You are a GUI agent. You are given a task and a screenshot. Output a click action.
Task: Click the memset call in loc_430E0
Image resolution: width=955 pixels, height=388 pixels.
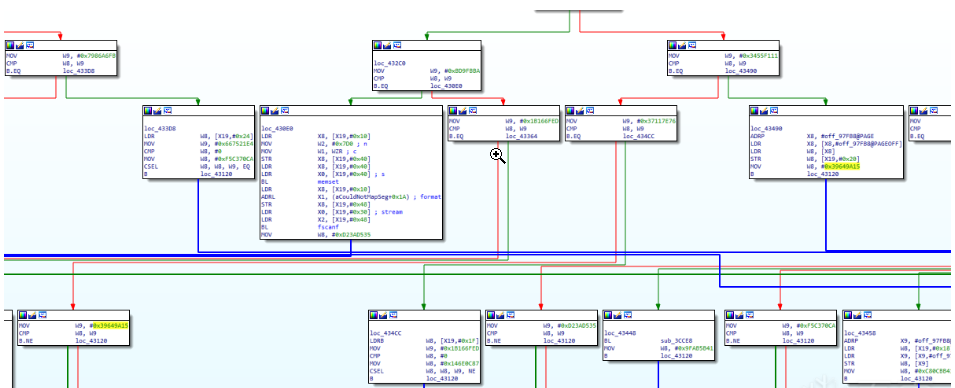click(x=328, y=182)
